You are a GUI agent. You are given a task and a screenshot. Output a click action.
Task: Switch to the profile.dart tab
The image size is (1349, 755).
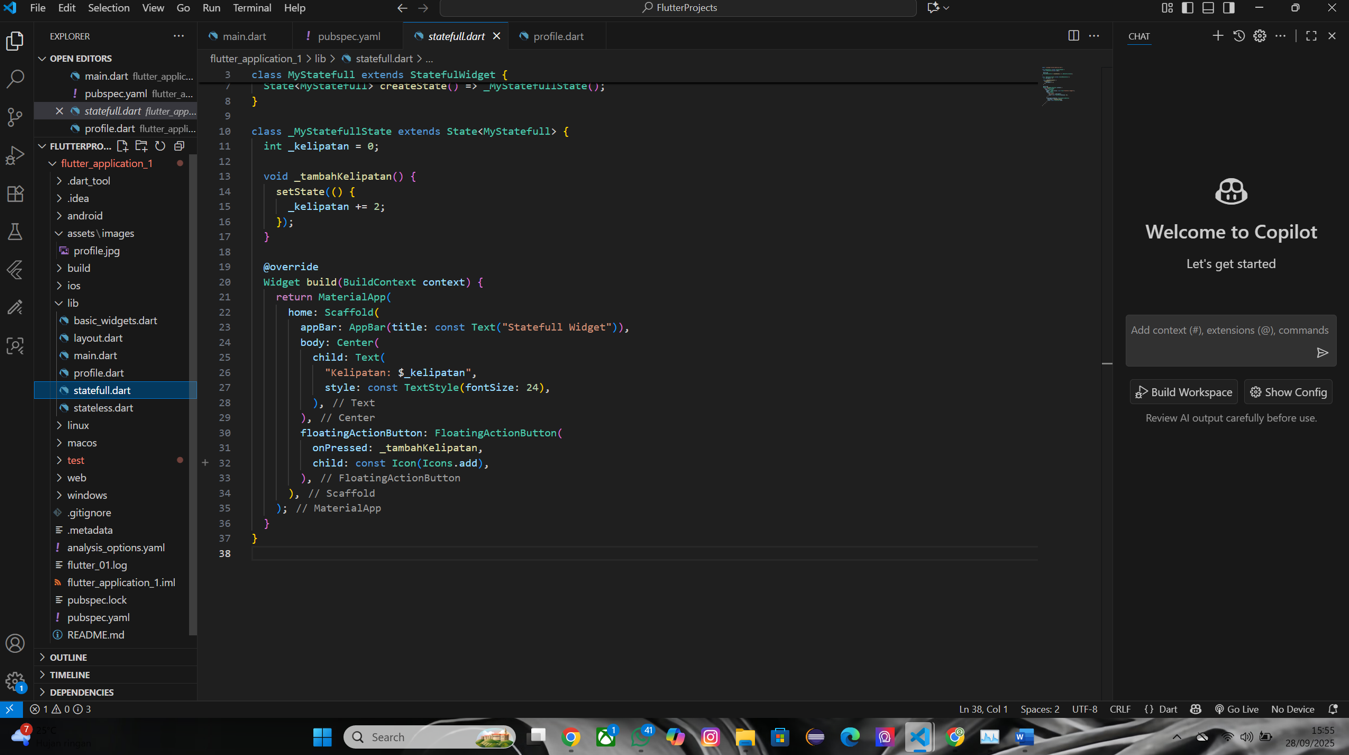coord(557,35)
